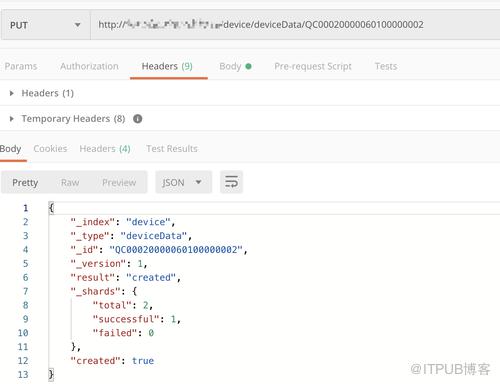
Task: Click the request URL input field
Action: click(295, 25)
